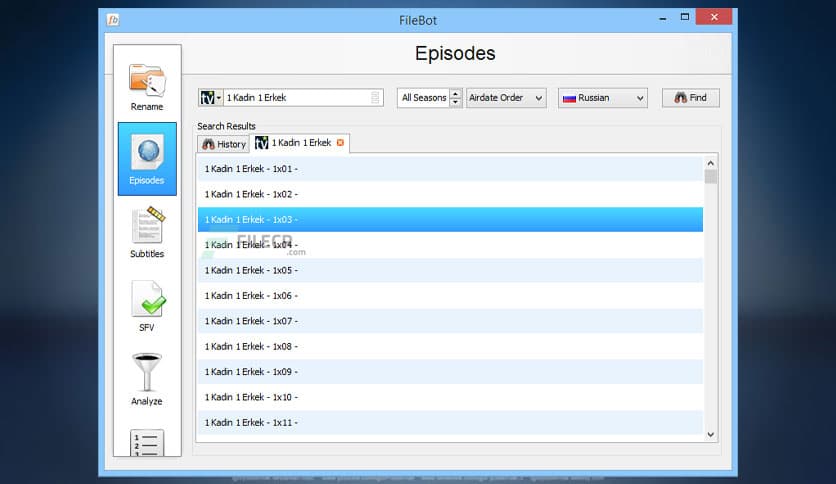Increase the All Seasons spinner value
The width and height of the screenshot is (836, 484).
455,93
